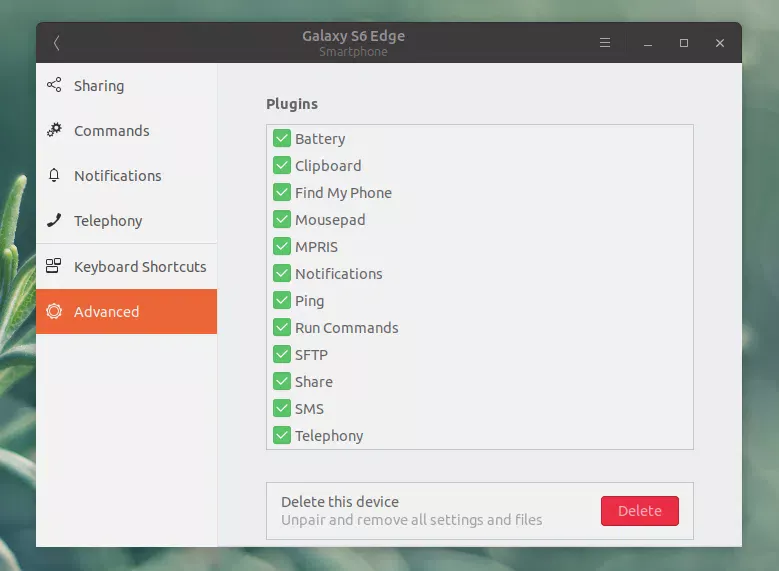Minimize the Galaxy S6 Edge window
Image resolution: width=779 pixels, height=571 pixels.
pos(648,43)
